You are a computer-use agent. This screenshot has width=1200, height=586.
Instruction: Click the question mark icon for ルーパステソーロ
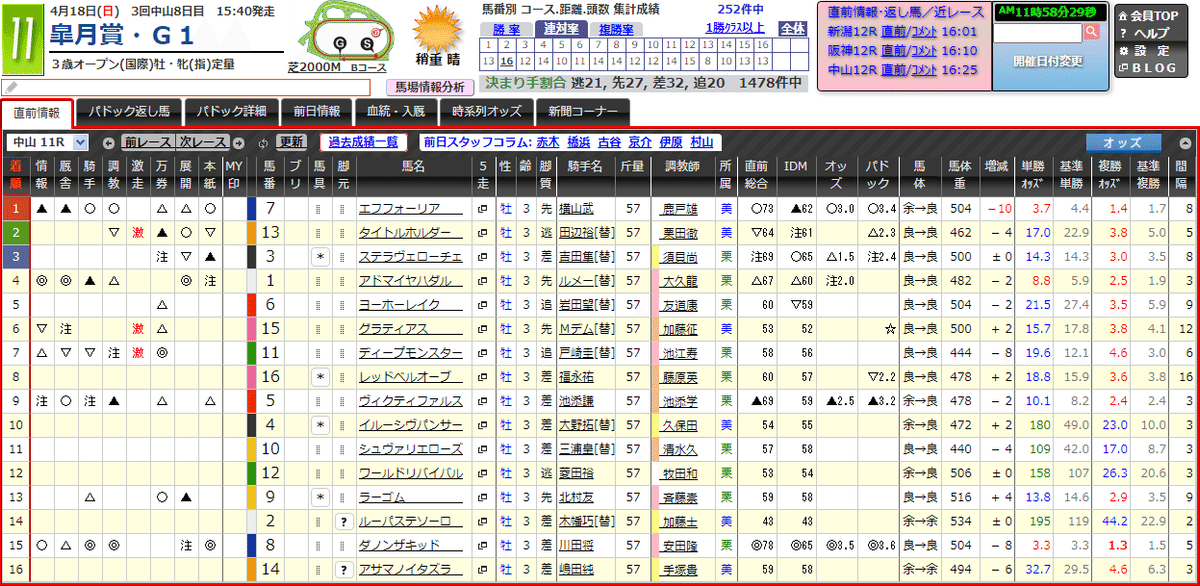tap(343, 521)
